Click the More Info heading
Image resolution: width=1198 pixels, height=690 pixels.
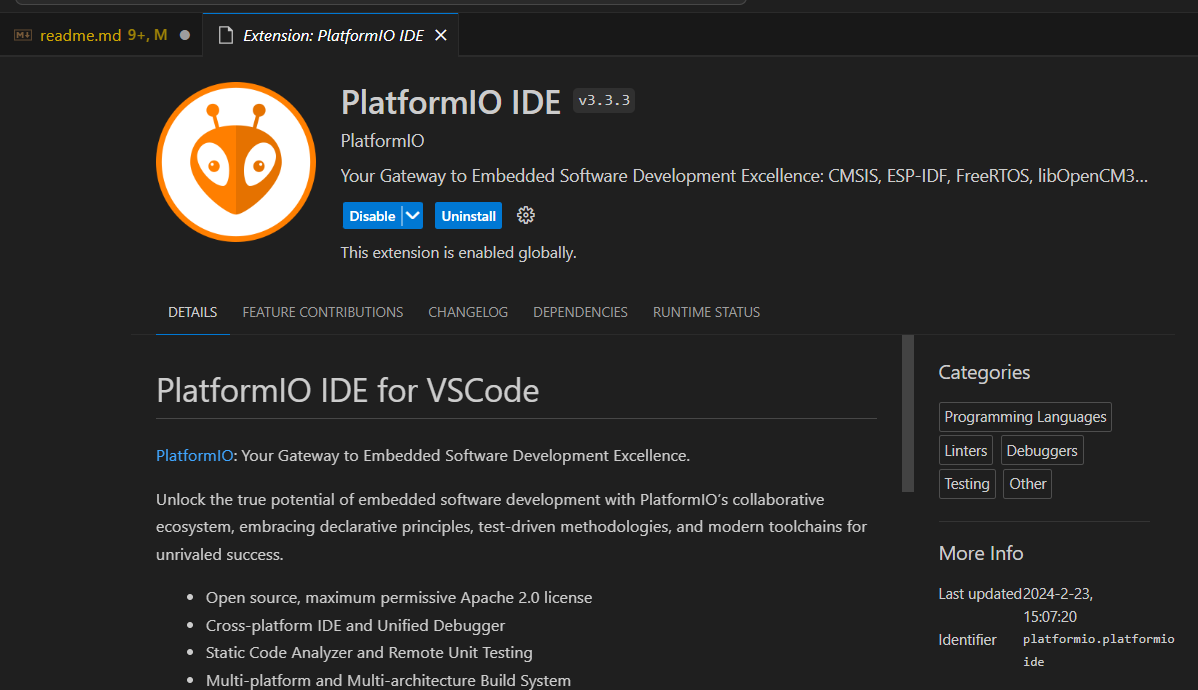pos(981,553)
